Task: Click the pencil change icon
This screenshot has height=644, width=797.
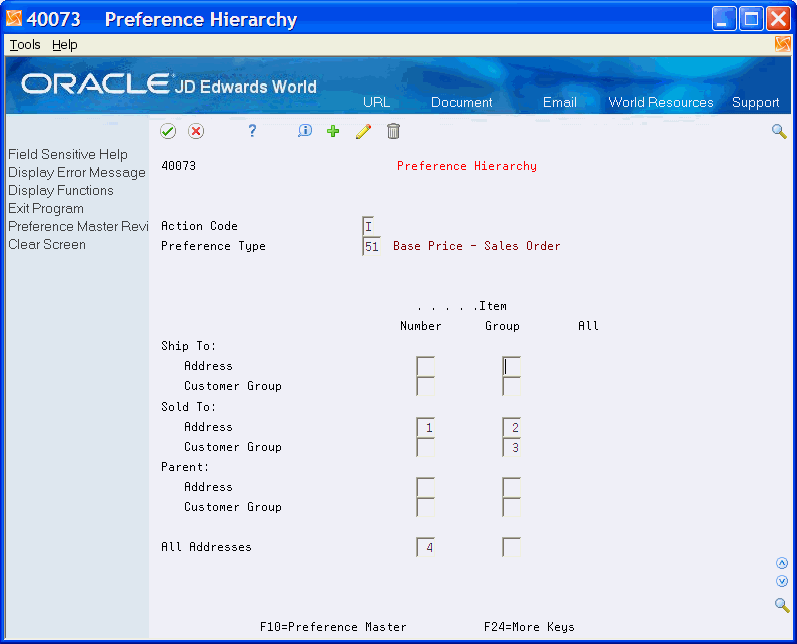Action: pos(363,131)
